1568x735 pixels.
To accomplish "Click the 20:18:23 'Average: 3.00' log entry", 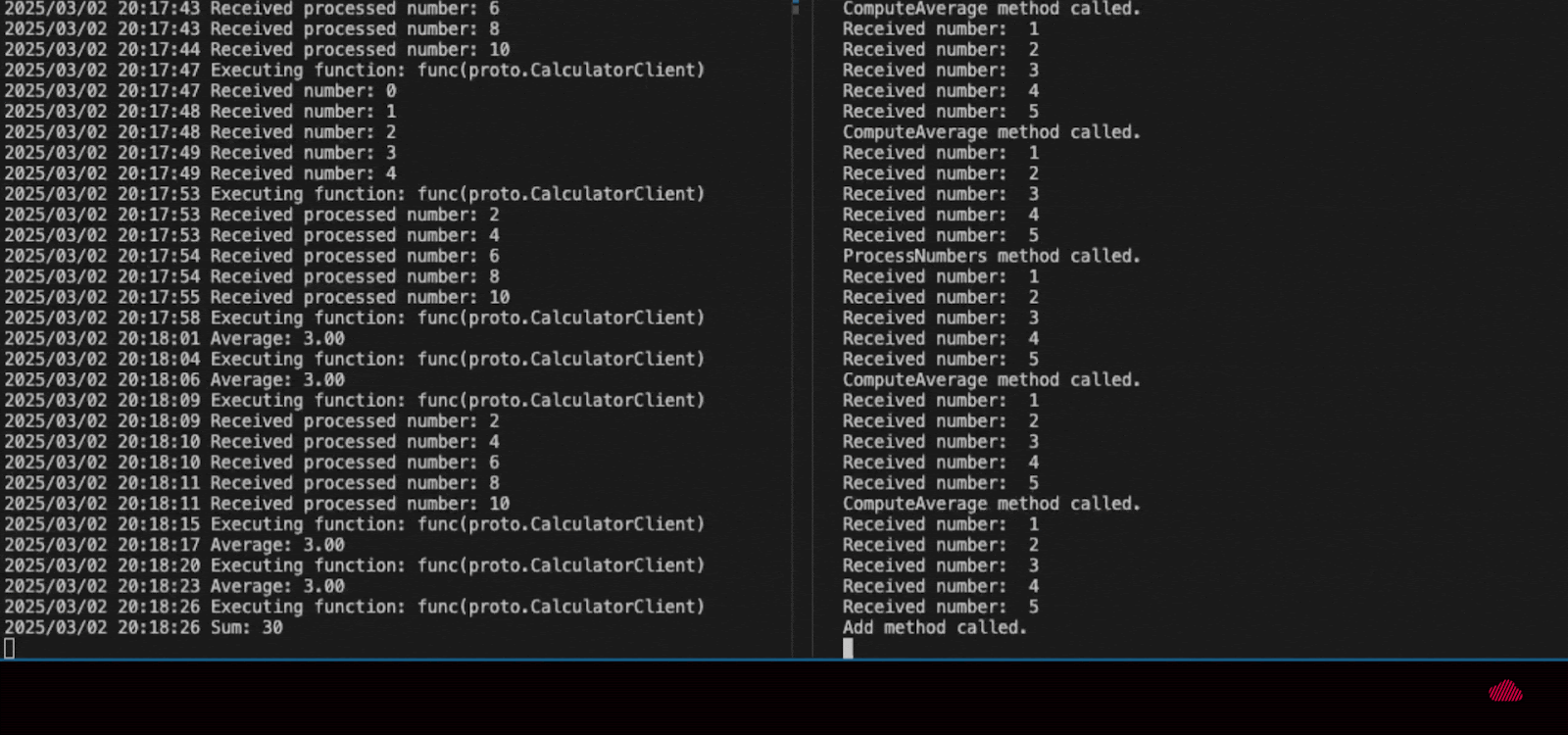I will pos(174,586).
